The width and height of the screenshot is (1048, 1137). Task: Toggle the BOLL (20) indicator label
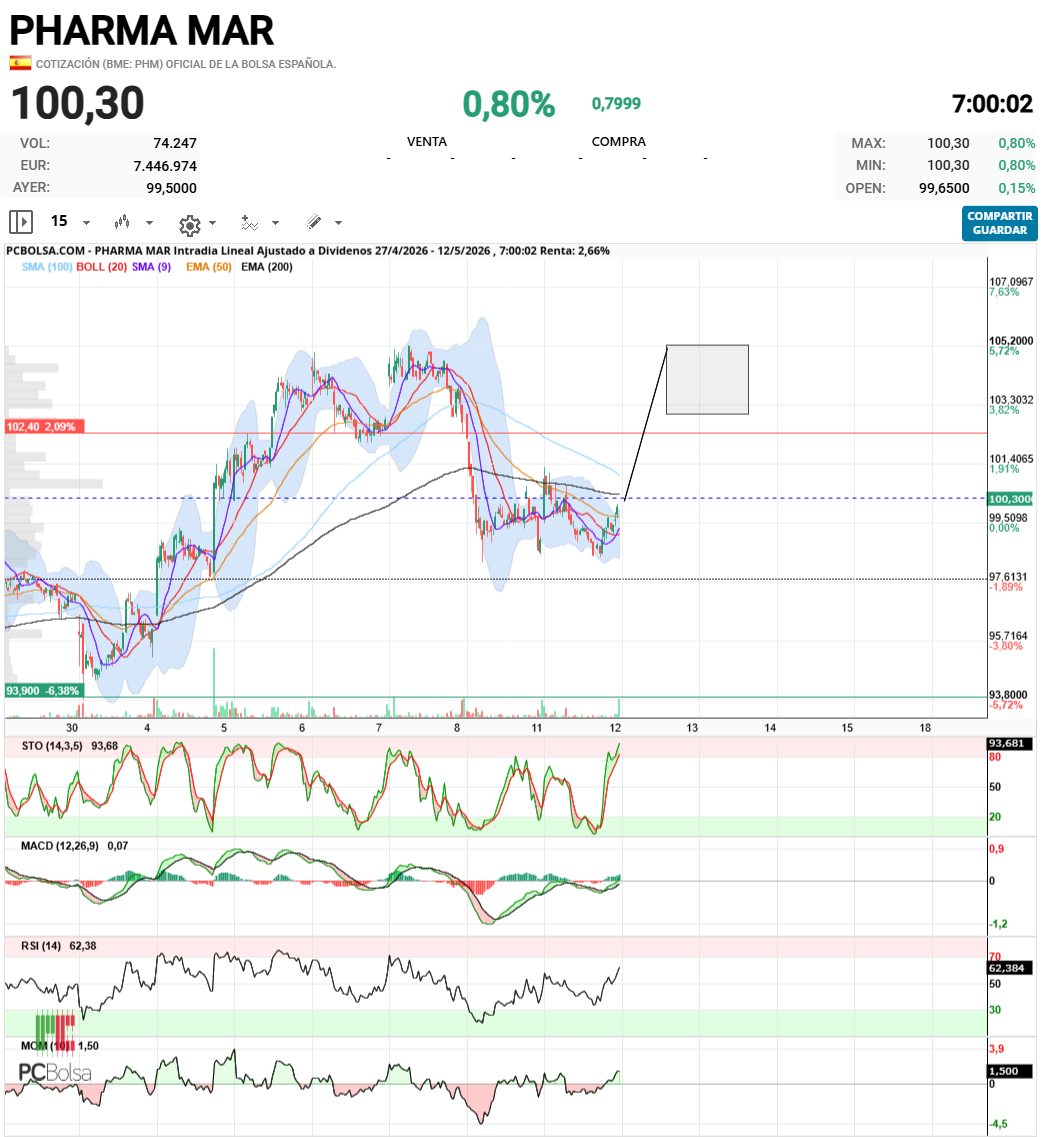pos(102,267)
